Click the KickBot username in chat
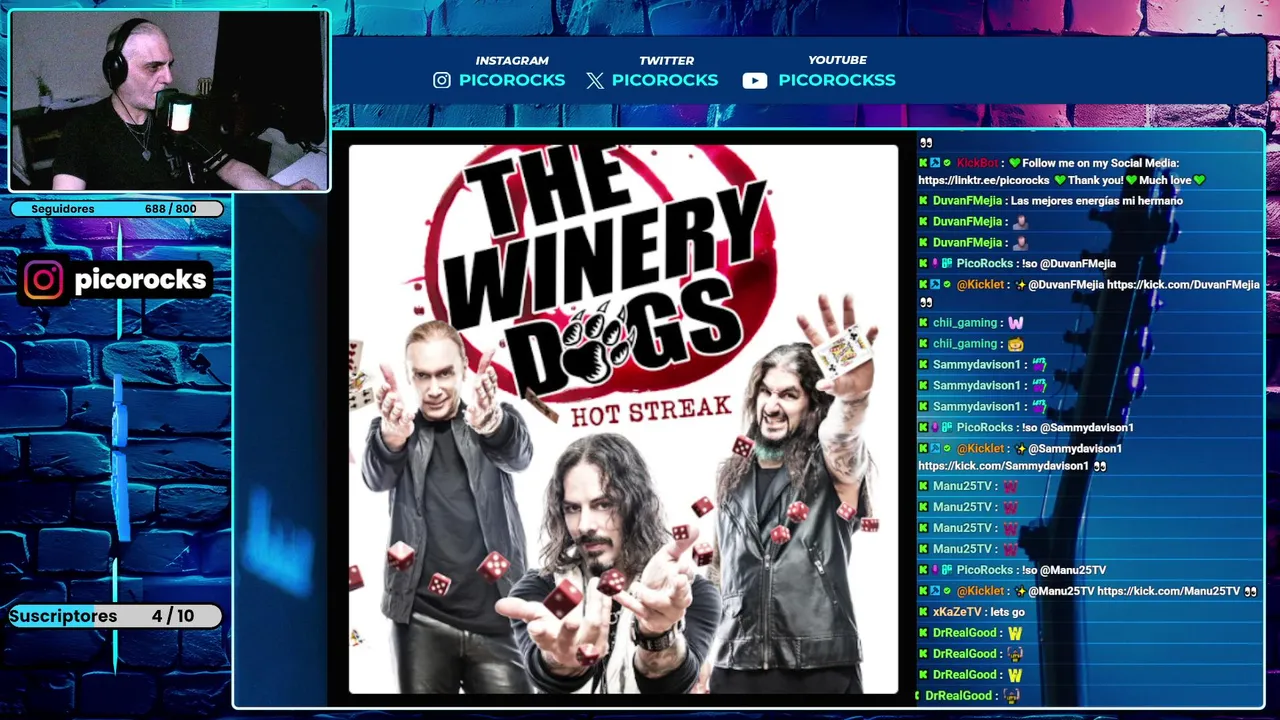This screenshot has height=720, width=1280. (977, 163)
